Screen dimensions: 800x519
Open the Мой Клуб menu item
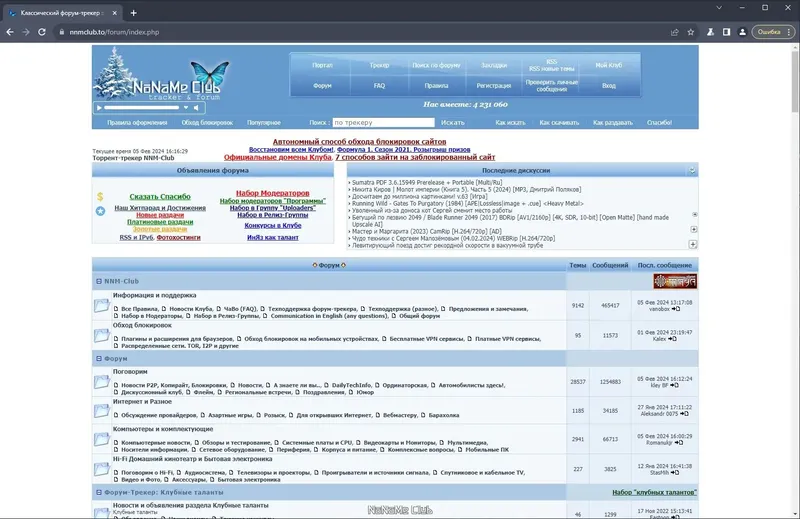[609, 65]
